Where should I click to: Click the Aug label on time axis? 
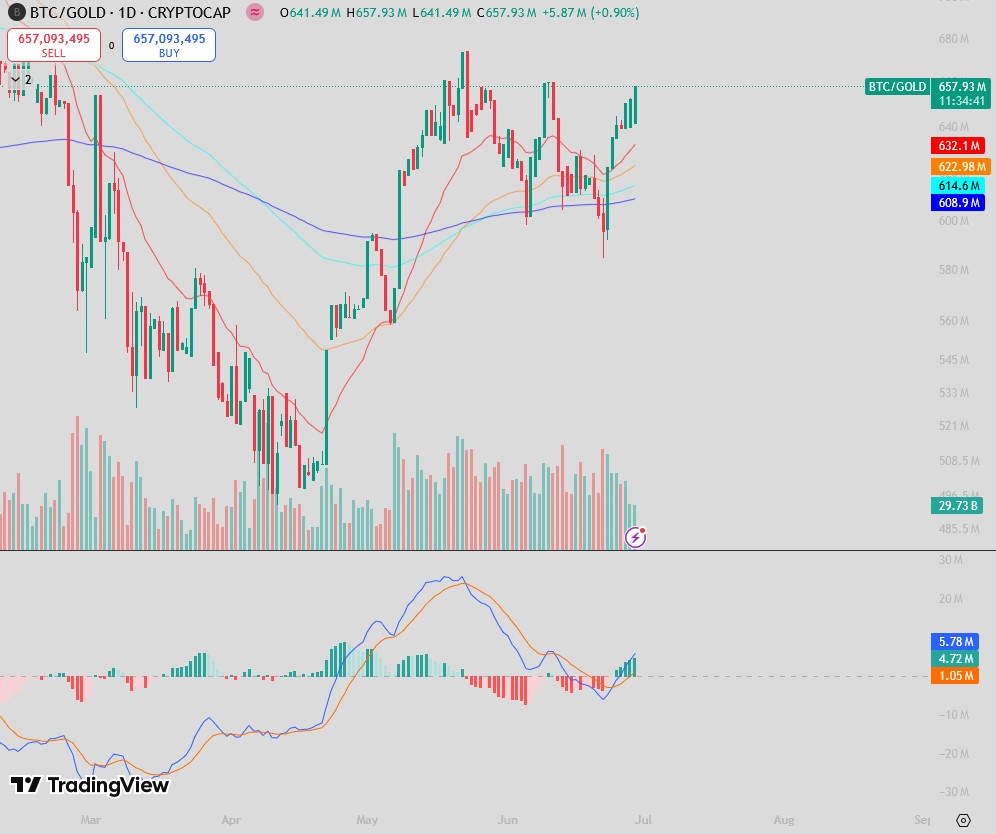(784, 820)
